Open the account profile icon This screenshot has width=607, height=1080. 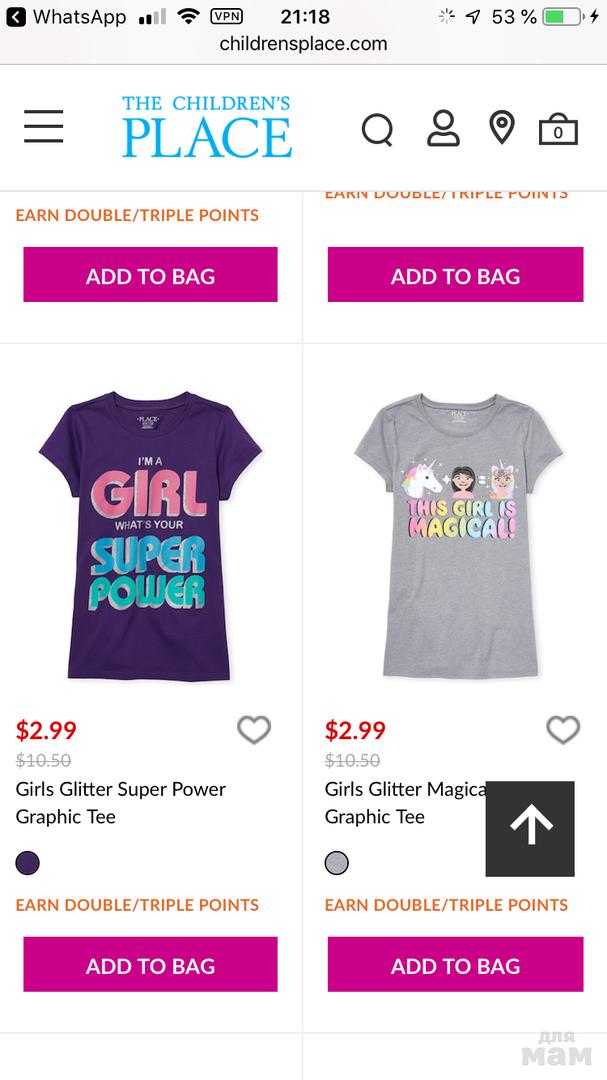click(x=443, y=128)
